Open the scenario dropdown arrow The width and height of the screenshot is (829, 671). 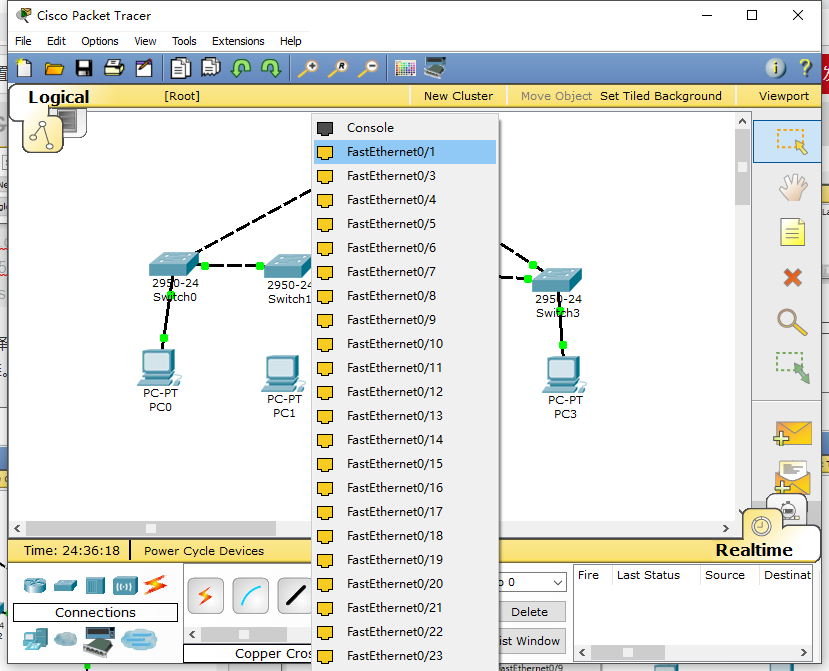click(x=558, y=583)
